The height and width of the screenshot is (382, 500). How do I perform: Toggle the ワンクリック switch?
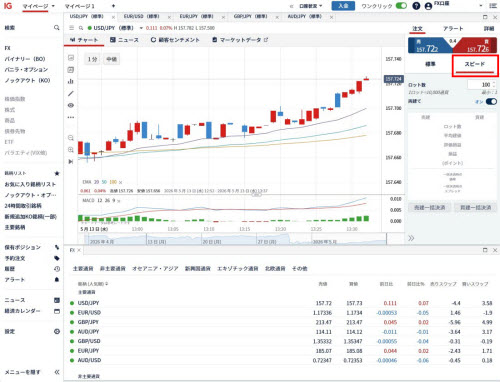click(x=401, y=6)
